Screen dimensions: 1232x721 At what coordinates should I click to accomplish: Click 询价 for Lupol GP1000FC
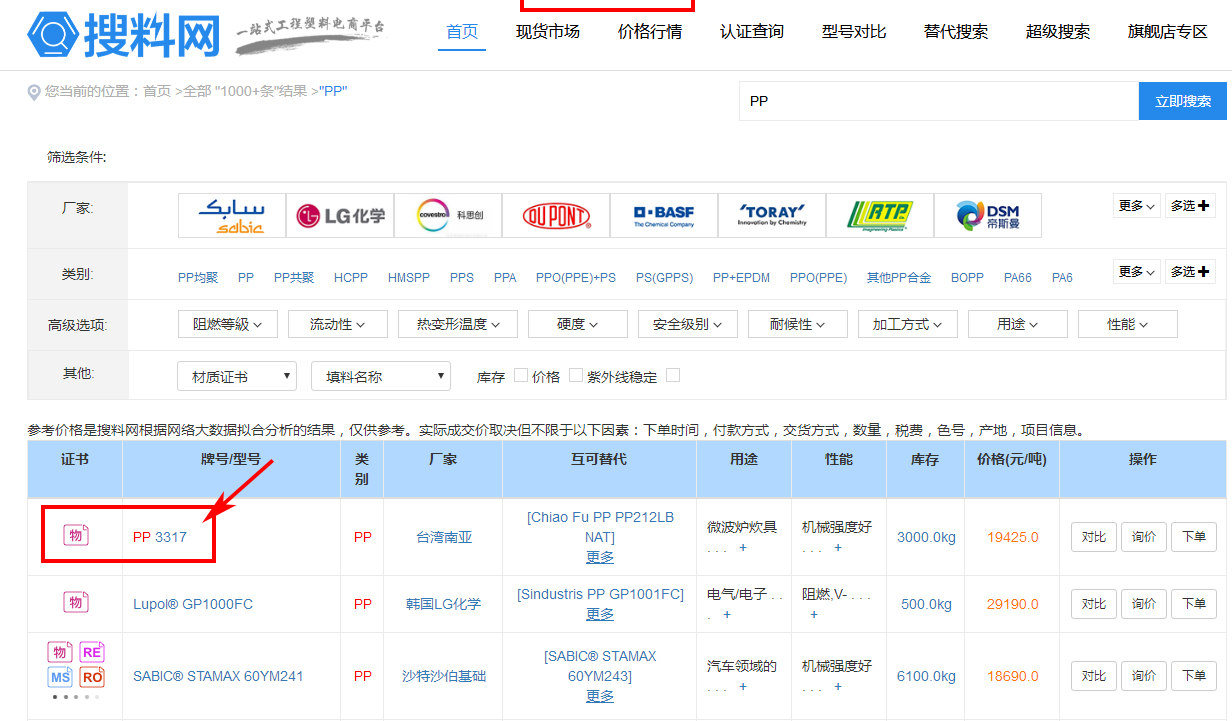pyautogui.click(x=1144, y=604)
